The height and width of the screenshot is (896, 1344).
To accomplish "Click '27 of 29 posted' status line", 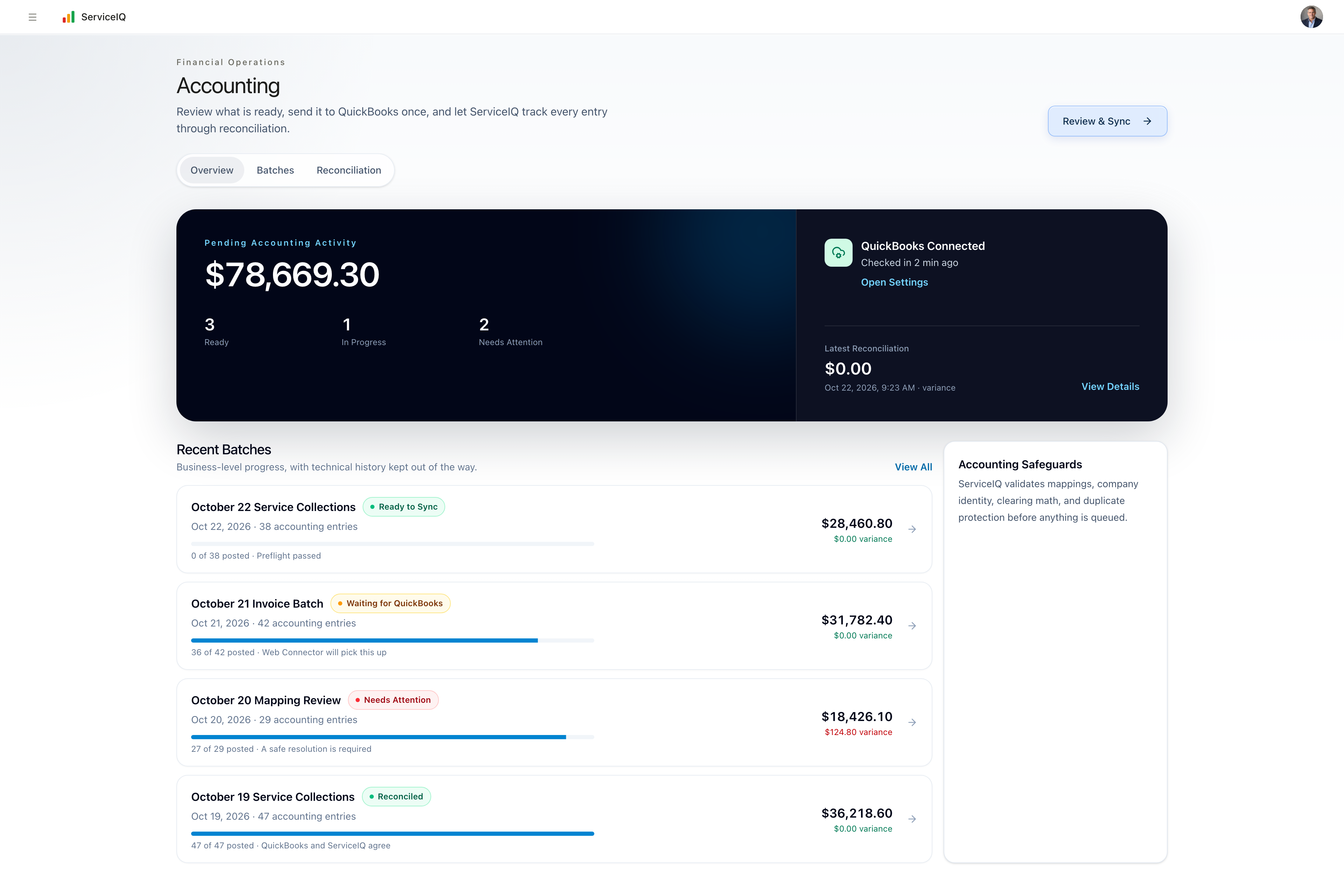I will pyautogui.click(x=281, y=749).
